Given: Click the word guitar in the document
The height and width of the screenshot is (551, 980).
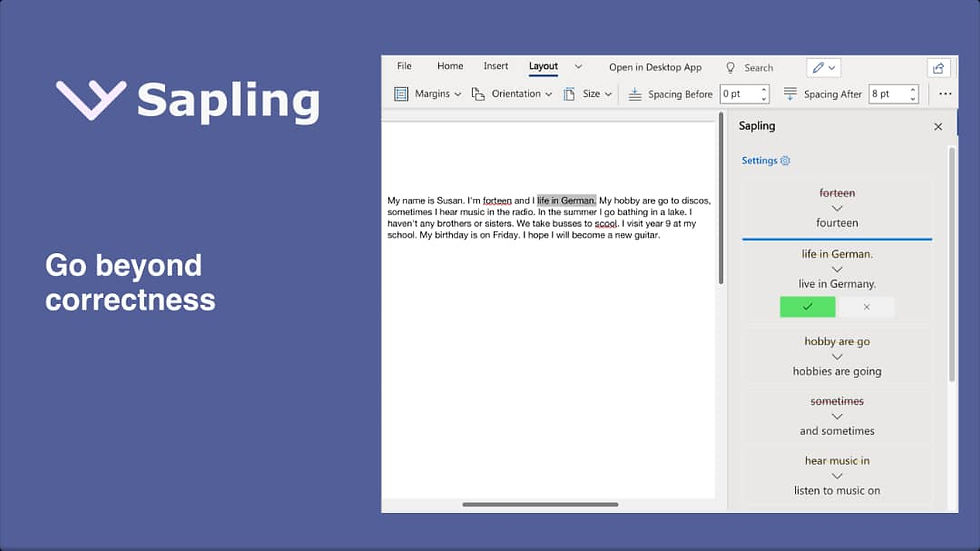Looking at the screenshot, I should pos(647,236).
